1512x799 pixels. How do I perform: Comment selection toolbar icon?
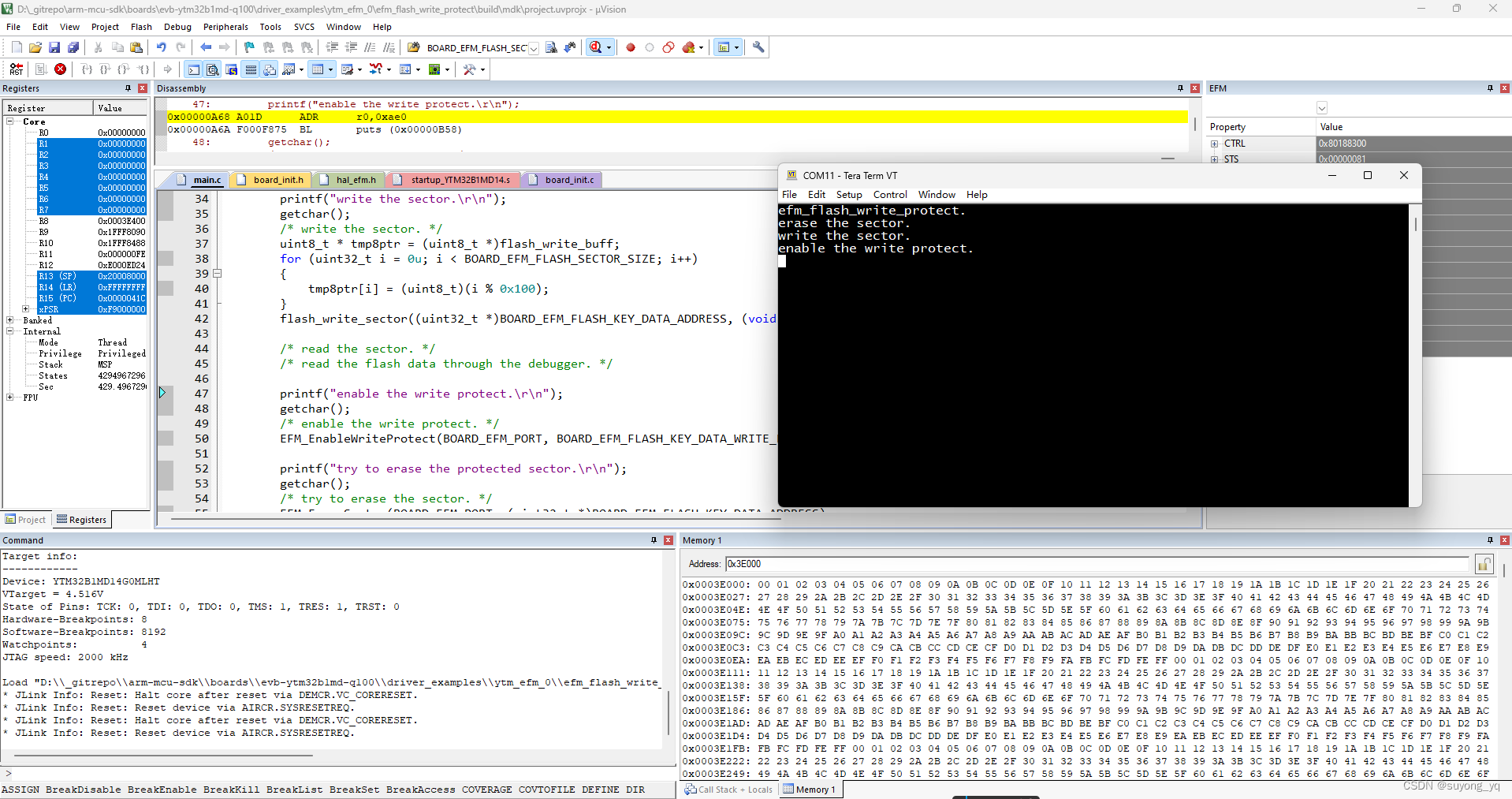pyautogui.click(x=370, y=47)
